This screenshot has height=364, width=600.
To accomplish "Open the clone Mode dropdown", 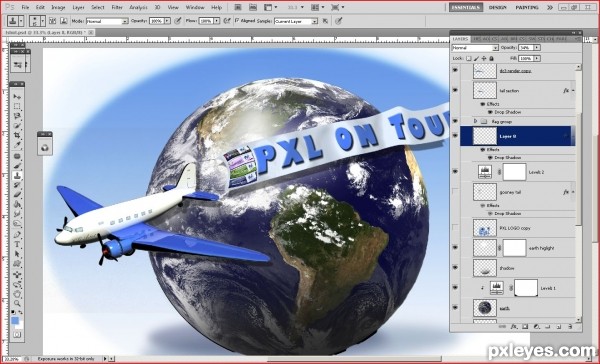I will [107, 21].
